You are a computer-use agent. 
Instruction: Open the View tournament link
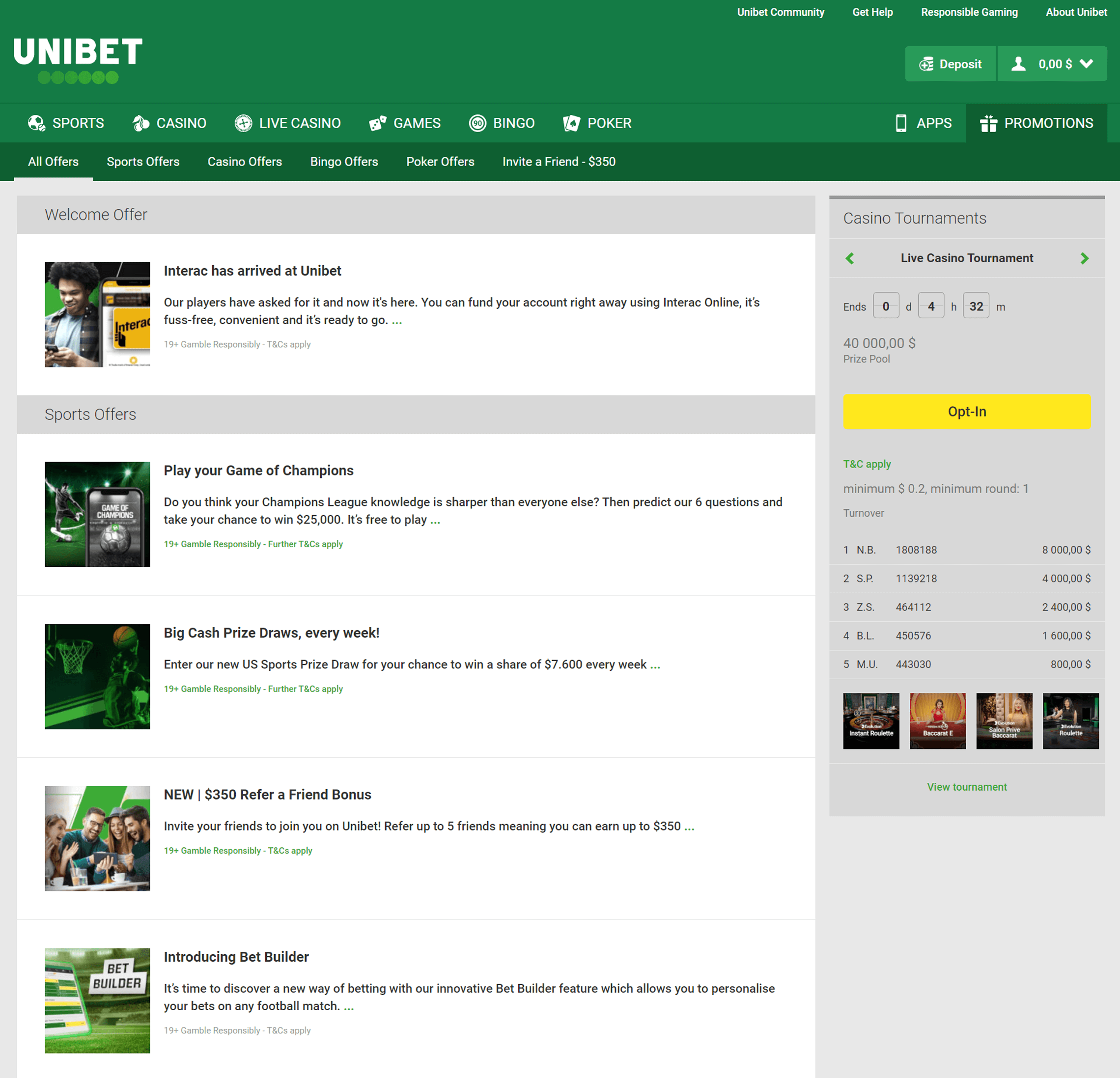[x=966, y=787]
